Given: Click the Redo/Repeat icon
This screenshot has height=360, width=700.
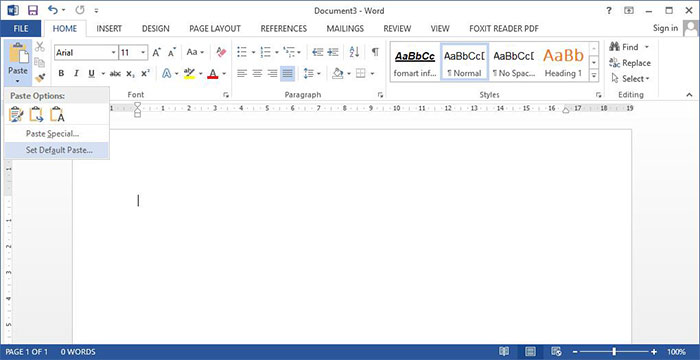Looking at the screenshot, I should click(x=80, y=10).
